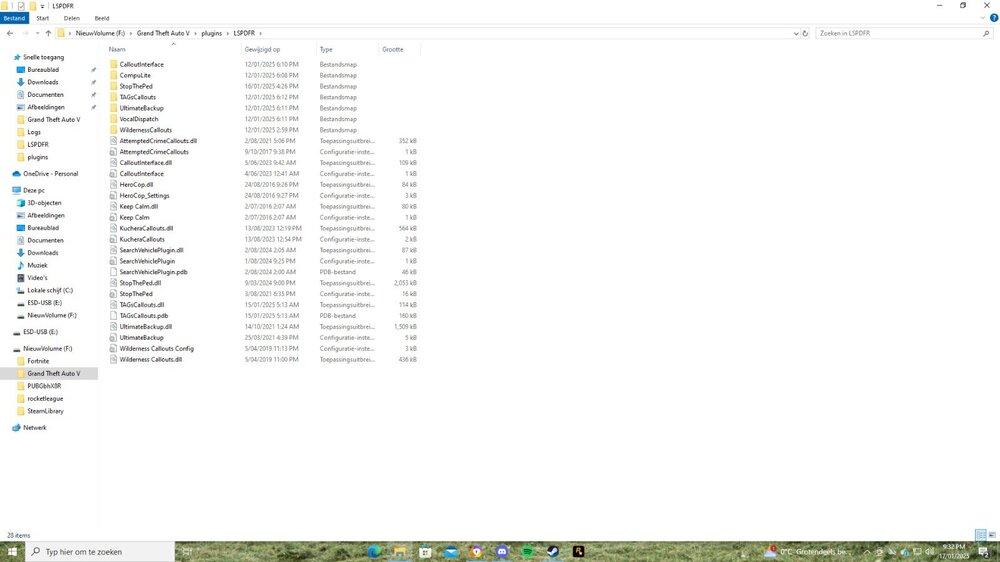The image size is (1000, 562).
Task: Refresh the LSPDFR folder view
Action: tap(805, 33)
